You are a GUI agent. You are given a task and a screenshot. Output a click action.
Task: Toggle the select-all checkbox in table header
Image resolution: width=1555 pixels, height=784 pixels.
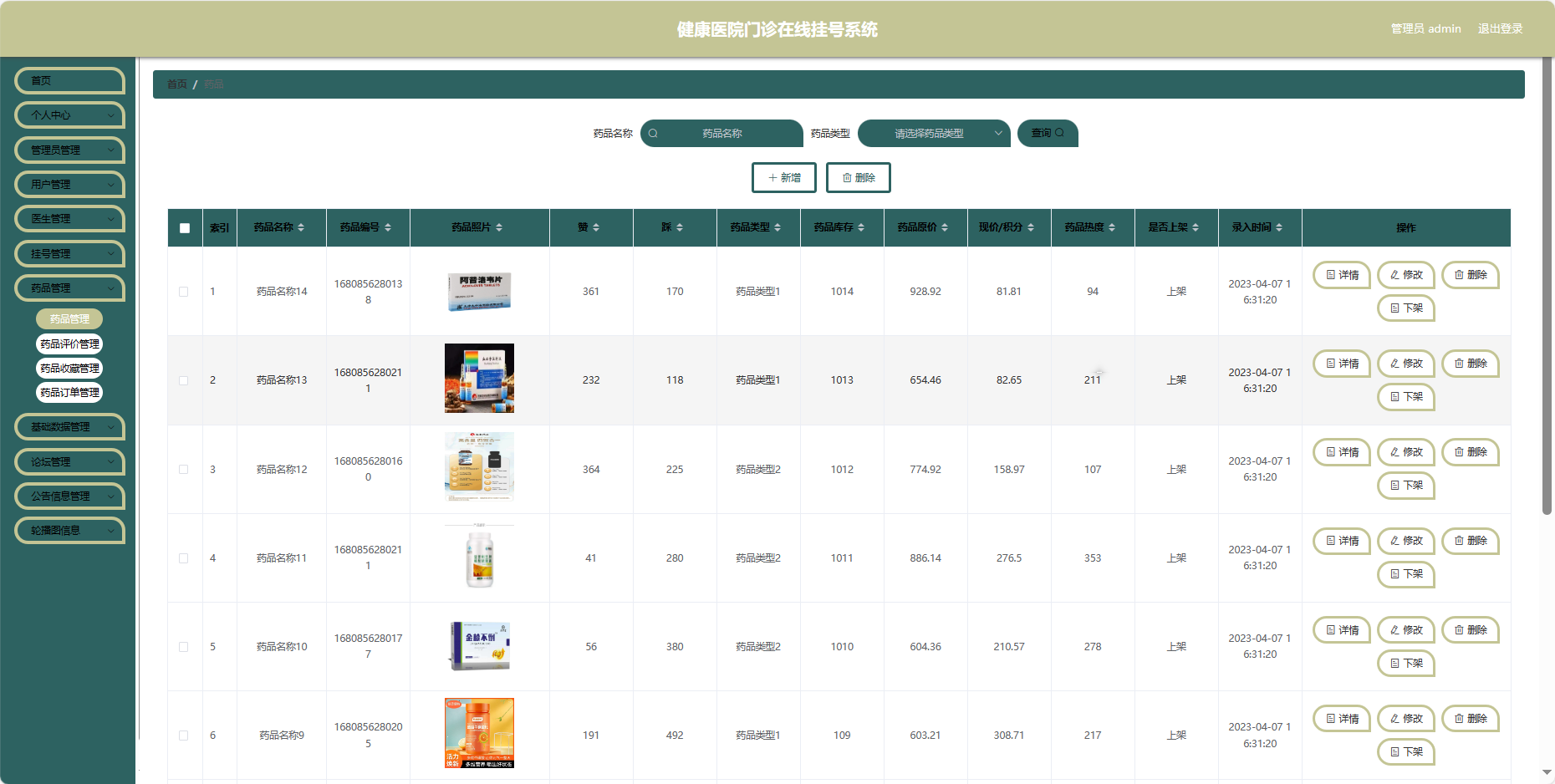(x=185, y=228)
